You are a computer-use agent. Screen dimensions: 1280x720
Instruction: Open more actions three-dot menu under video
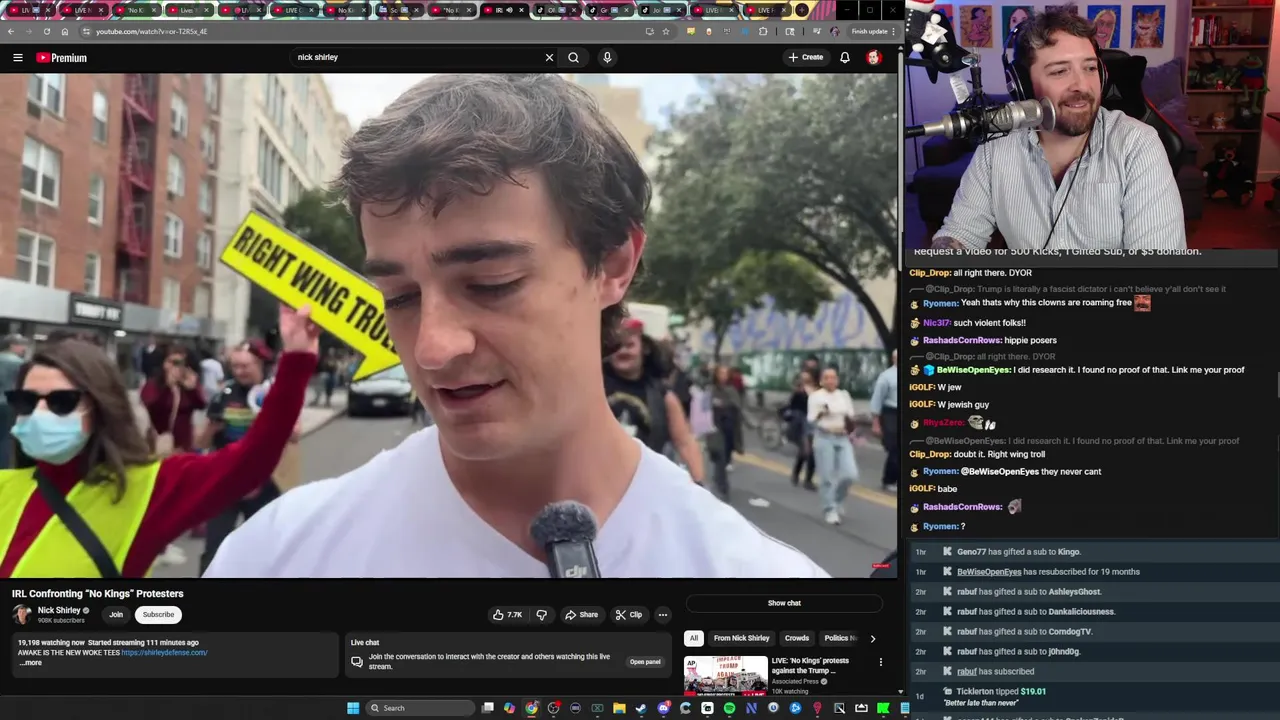[x=663, y=615]
